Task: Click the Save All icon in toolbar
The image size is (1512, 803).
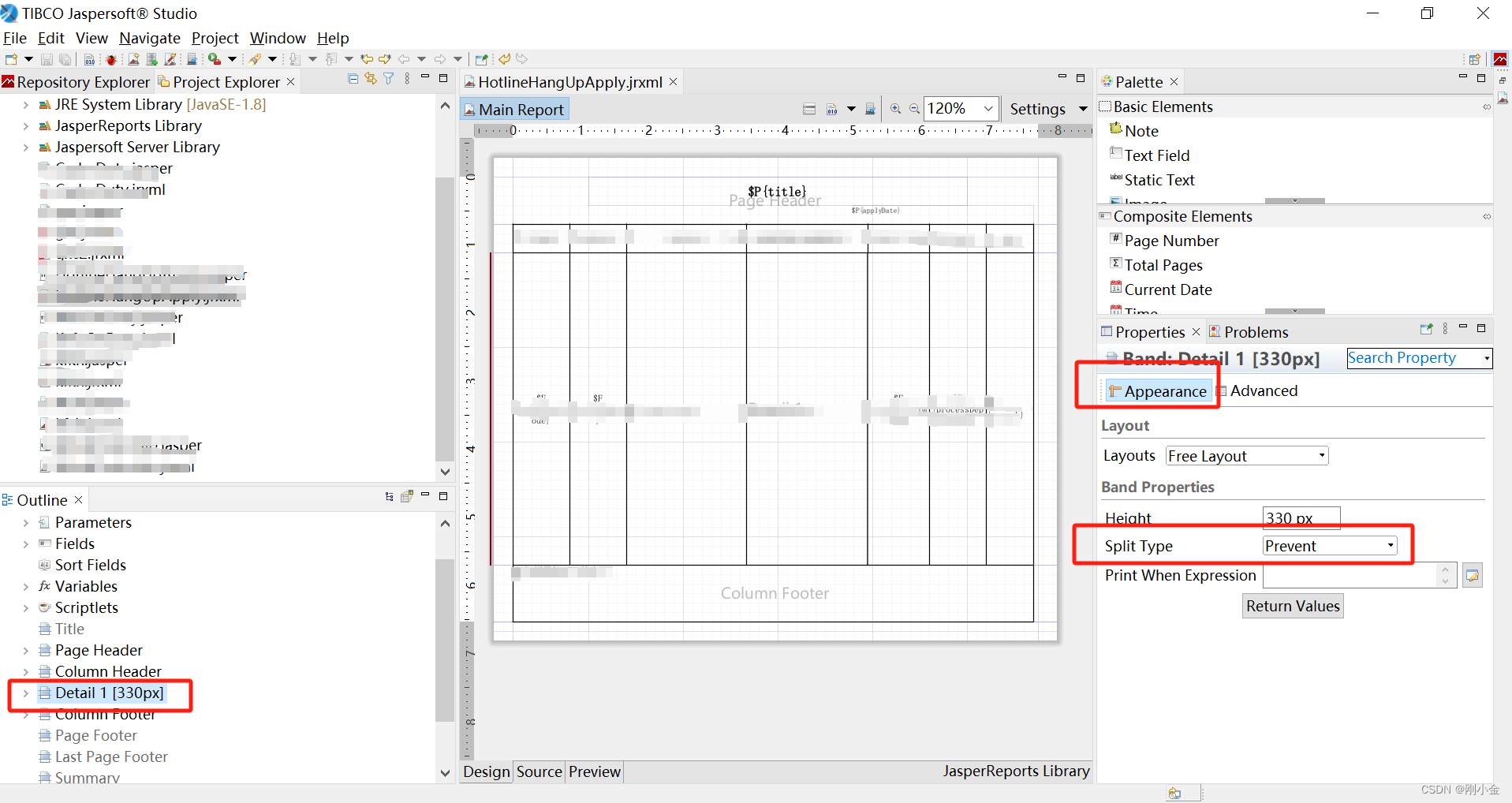Action: [65, 59]
